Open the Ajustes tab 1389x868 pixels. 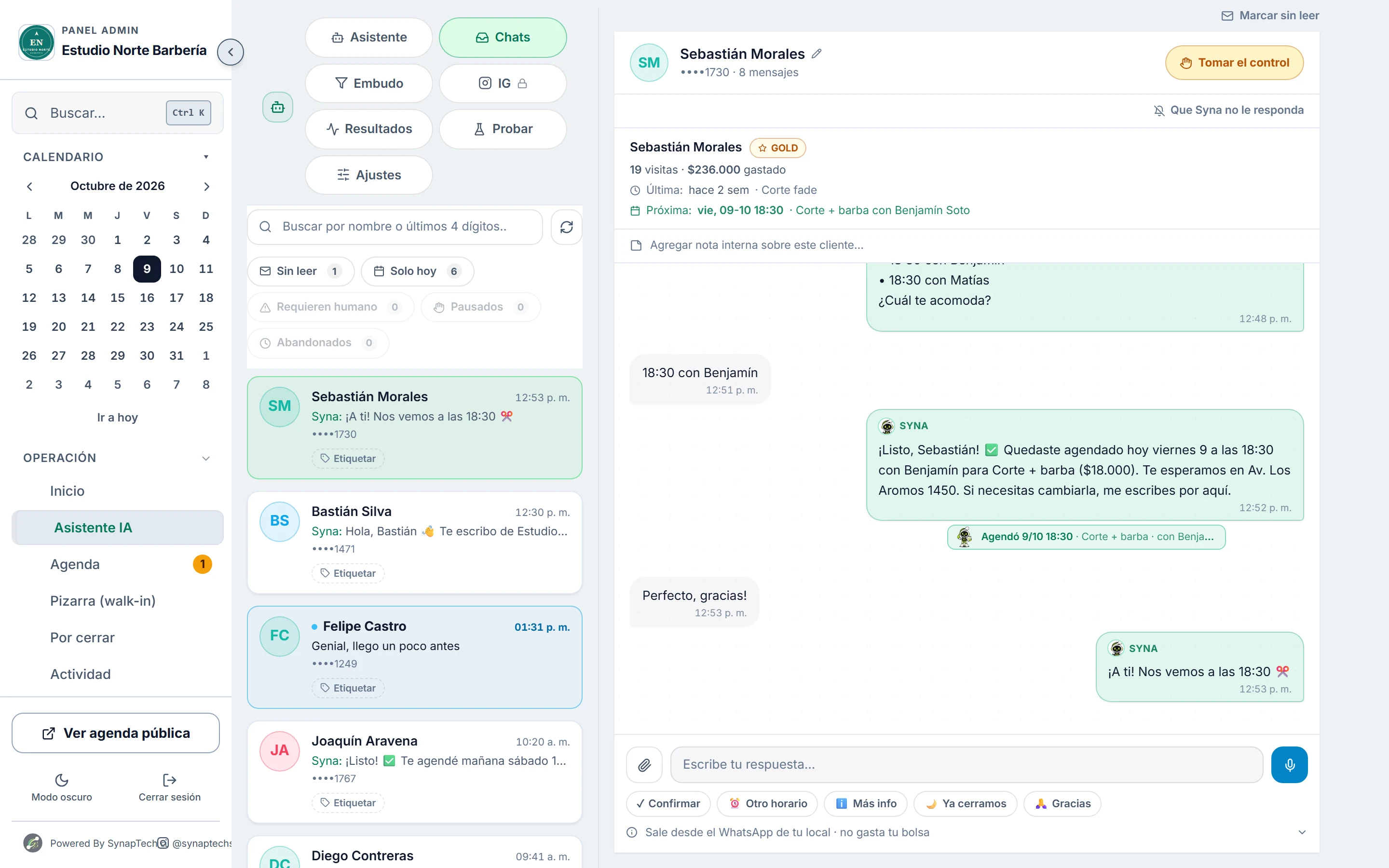click(369, 175)
